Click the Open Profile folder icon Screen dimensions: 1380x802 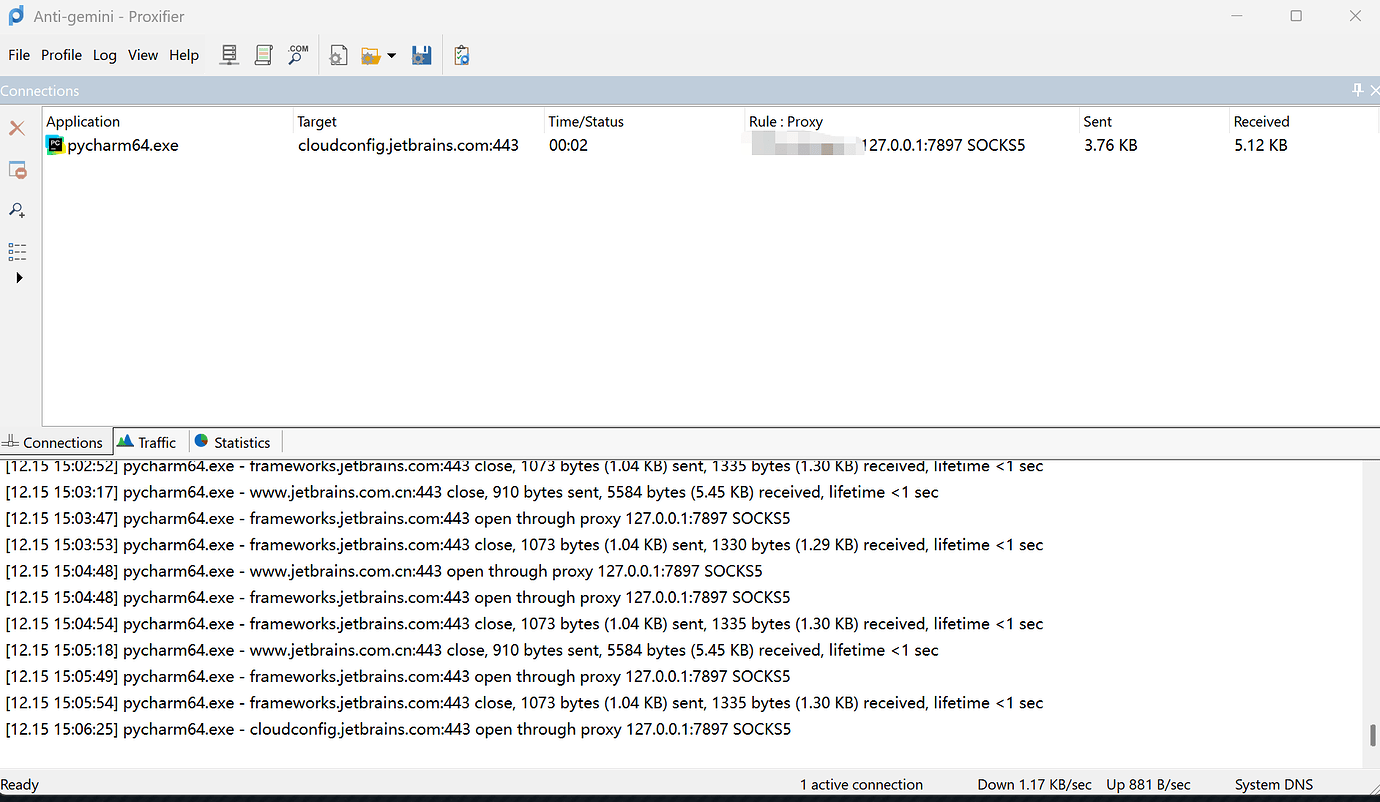(x=371, y=56)
